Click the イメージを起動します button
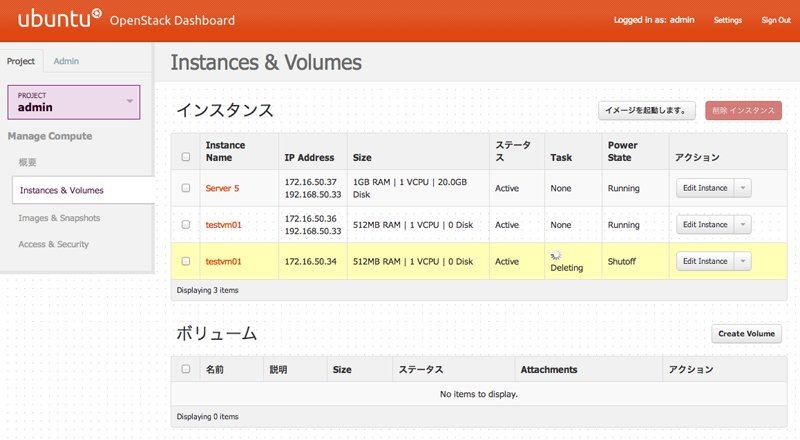Image resolution: width=800 pixels, height=440 pixels. (x=646, y=110)
